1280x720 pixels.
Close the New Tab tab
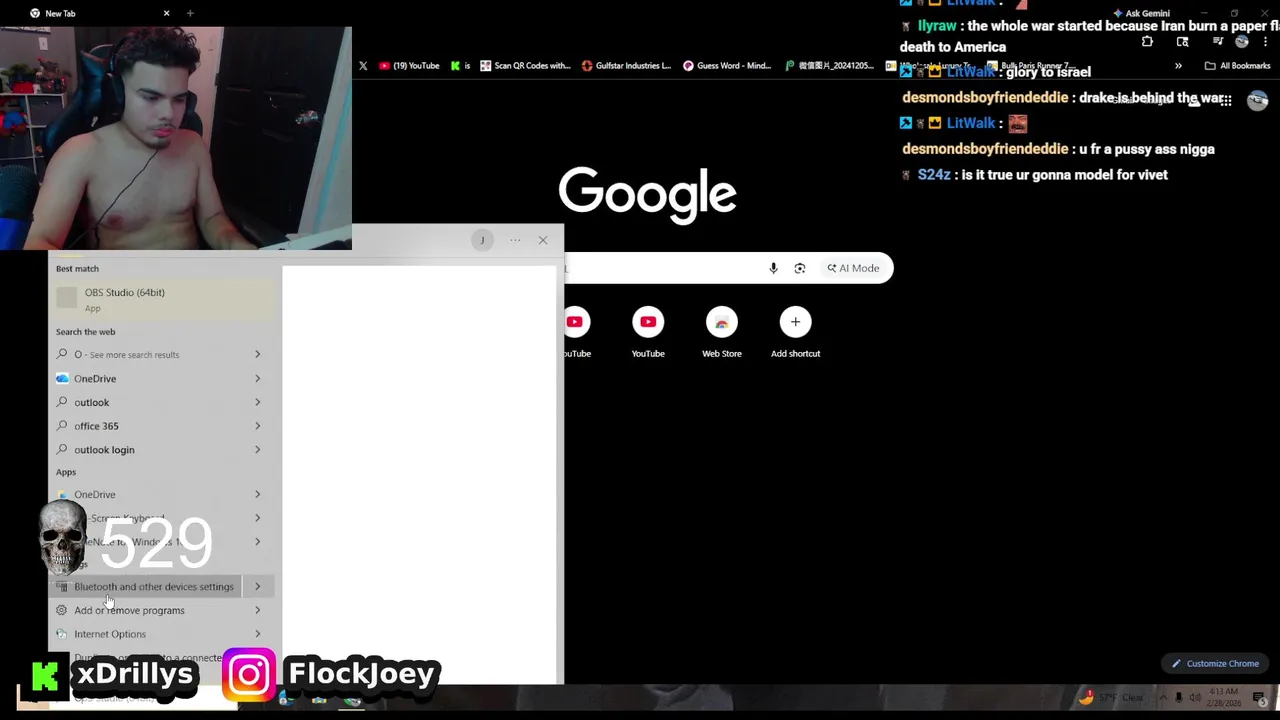[166, 13]
